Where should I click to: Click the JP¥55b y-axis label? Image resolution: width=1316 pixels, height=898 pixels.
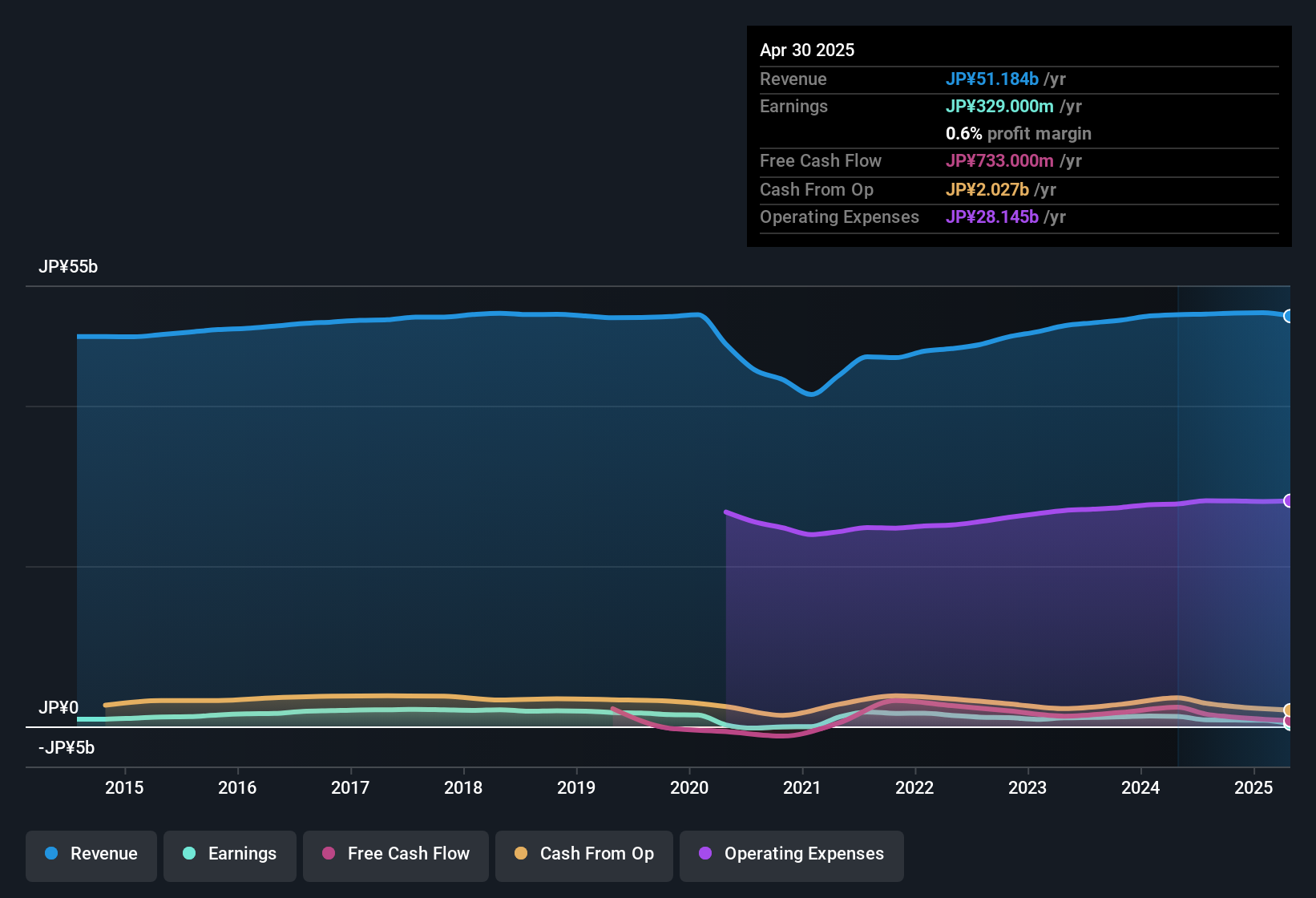coord(68,267)
